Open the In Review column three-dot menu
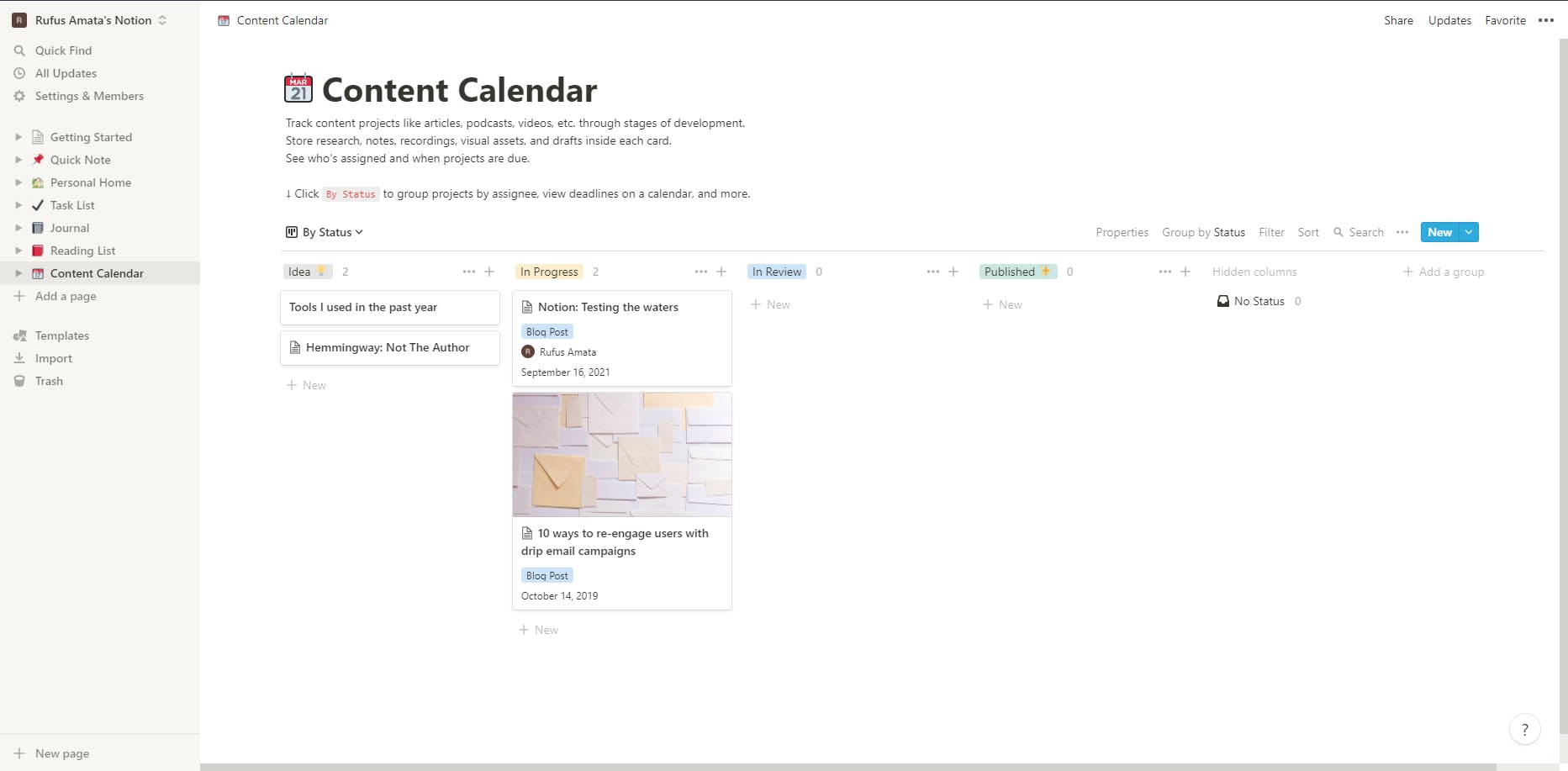 933,272
